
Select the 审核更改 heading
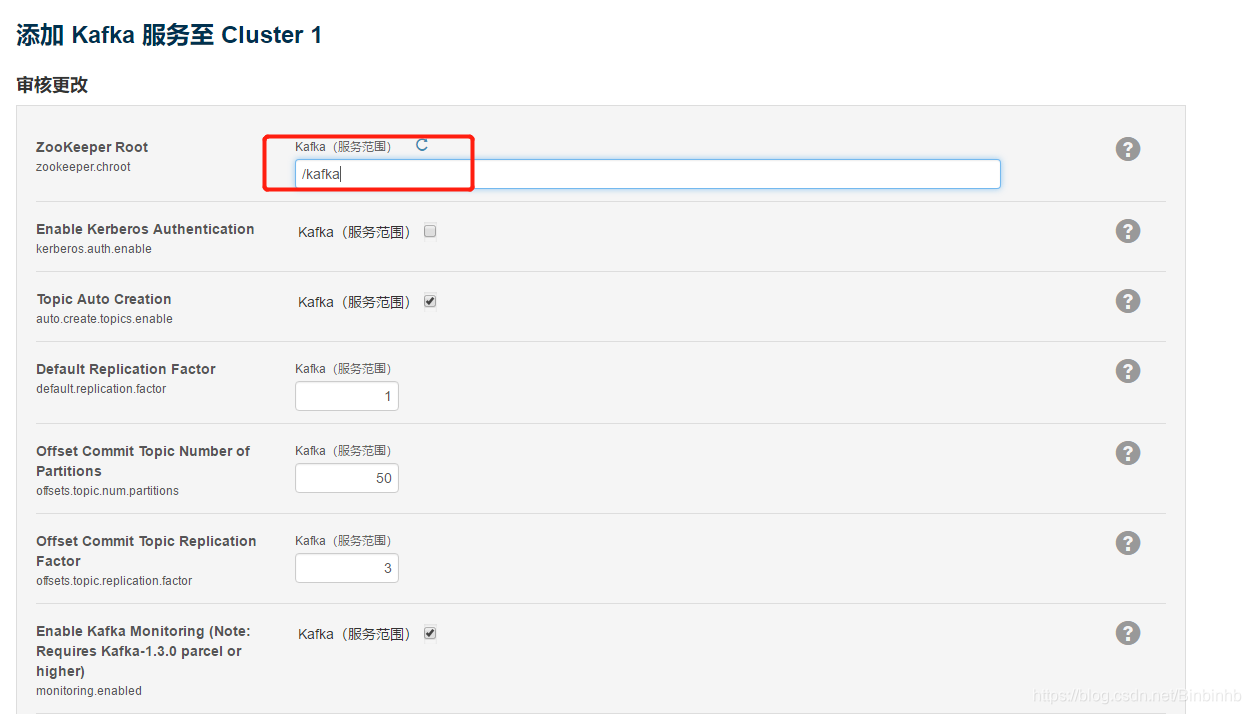[52, 85]
